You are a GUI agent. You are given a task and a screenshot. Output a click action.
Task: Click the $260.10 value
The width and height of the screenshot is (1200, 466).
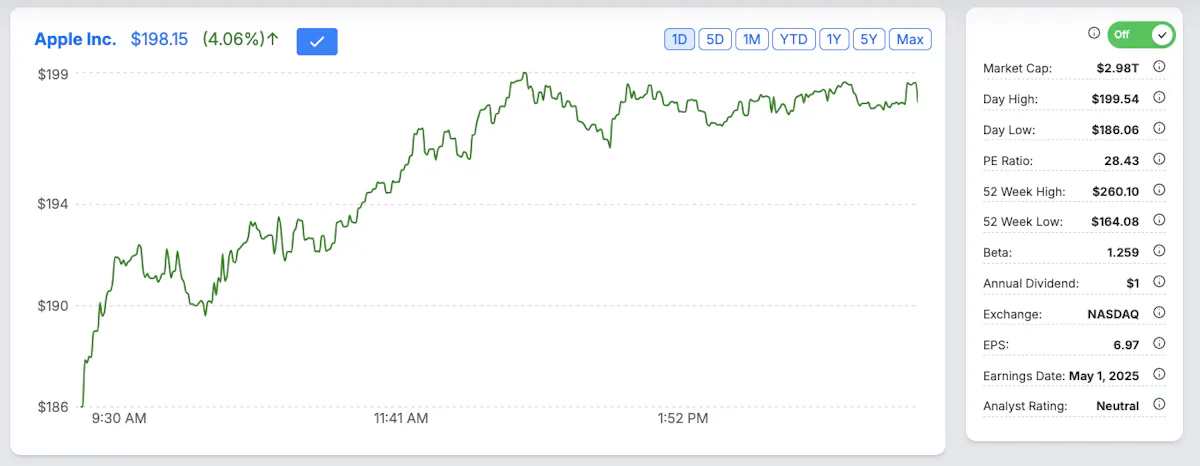coord(1115,191)
